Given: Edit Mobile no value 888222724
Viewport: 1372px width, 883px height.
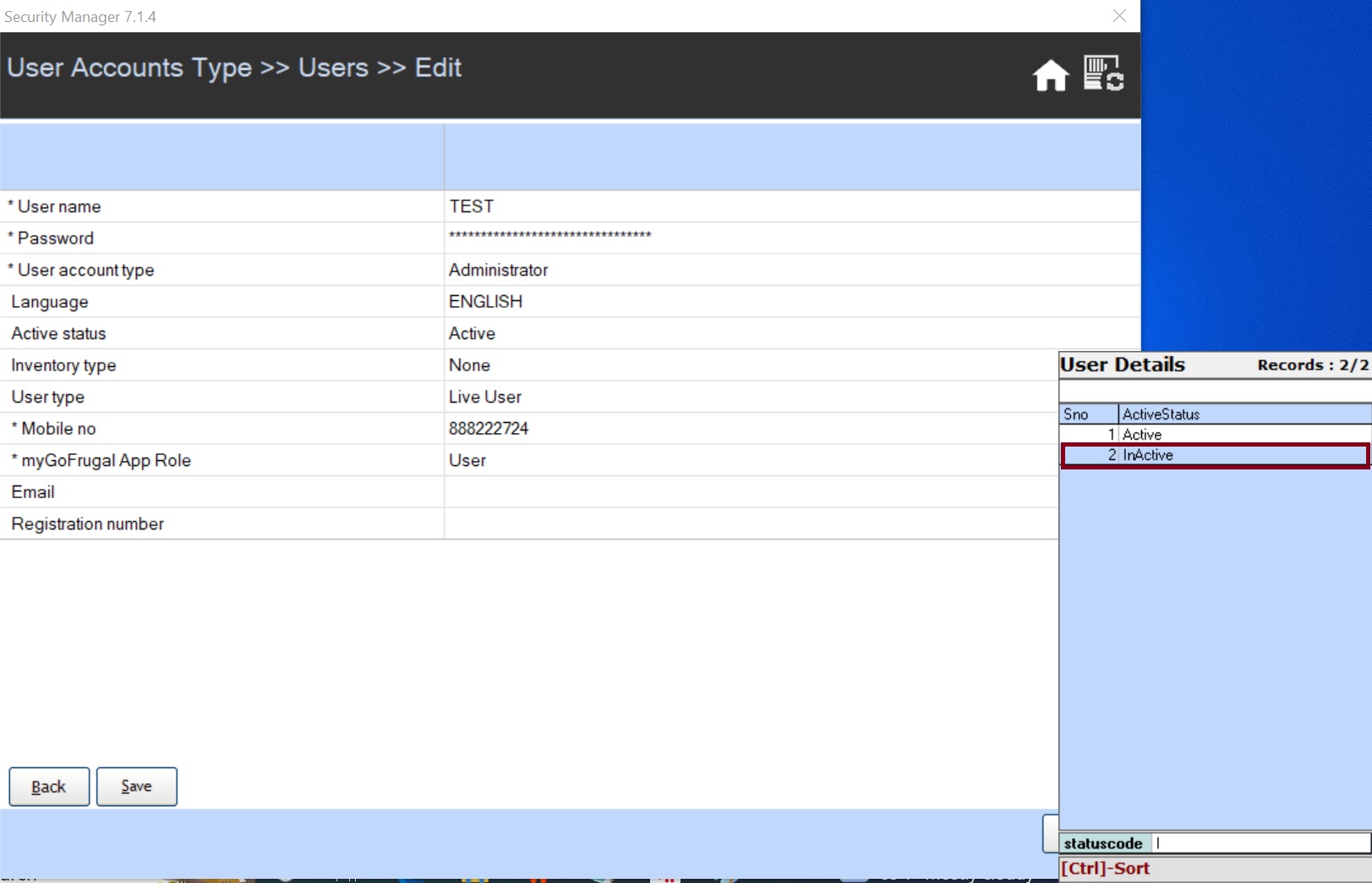Looking at the screenshot, I should pyautogui.click(x=752, y=428).
